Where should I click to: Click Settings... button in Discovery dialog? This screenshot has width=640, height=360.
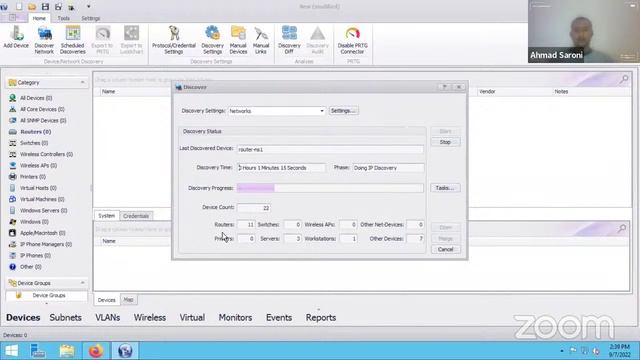coord(344,111)
